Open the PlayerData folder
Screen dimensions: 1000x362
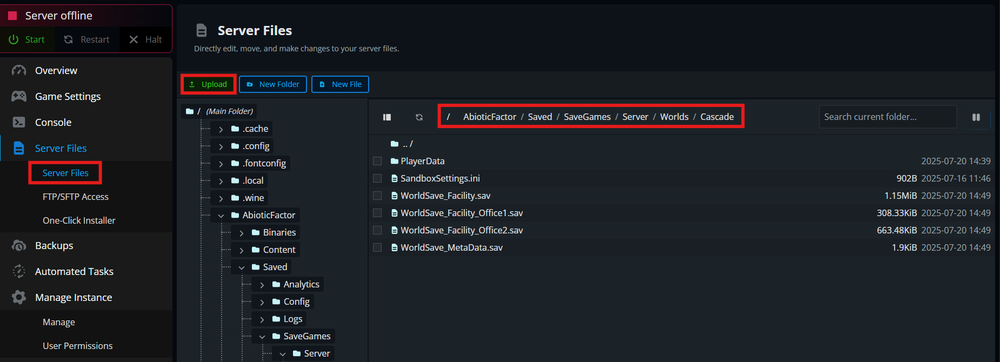(x=422, y=161)
